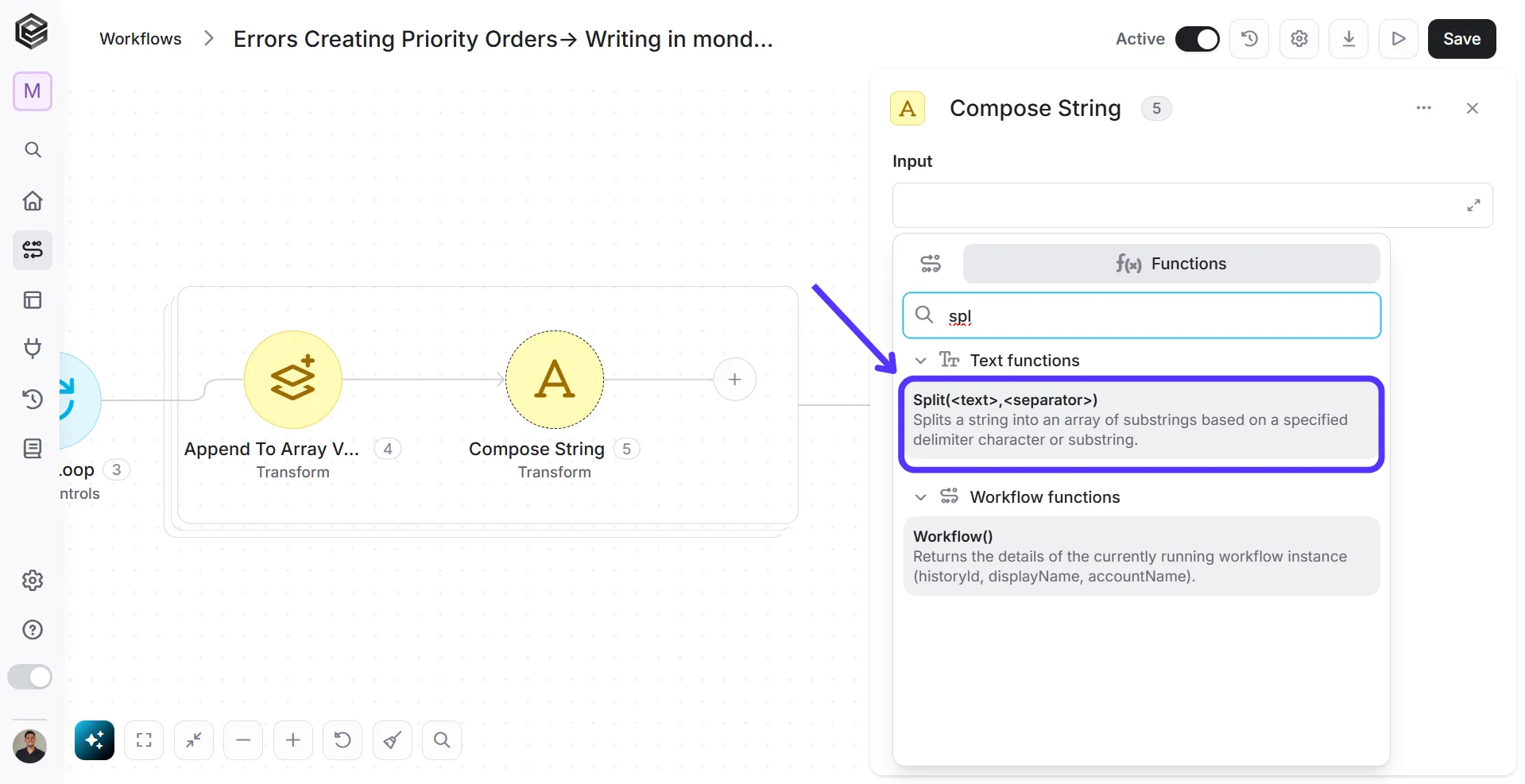Choose the Split function
This screenshot has width=1525, height=784.
[x=1141, y=419]
